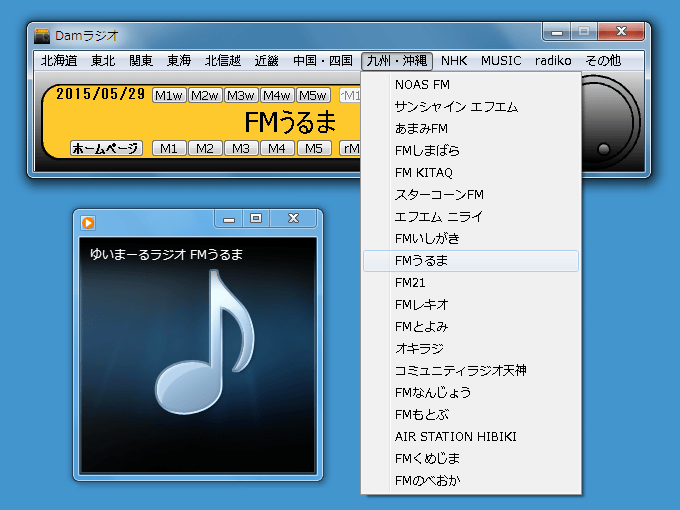Viewport: 680px width, 510px height.
Task: Click the M3 preset button
Action: [x=241, y=148]
